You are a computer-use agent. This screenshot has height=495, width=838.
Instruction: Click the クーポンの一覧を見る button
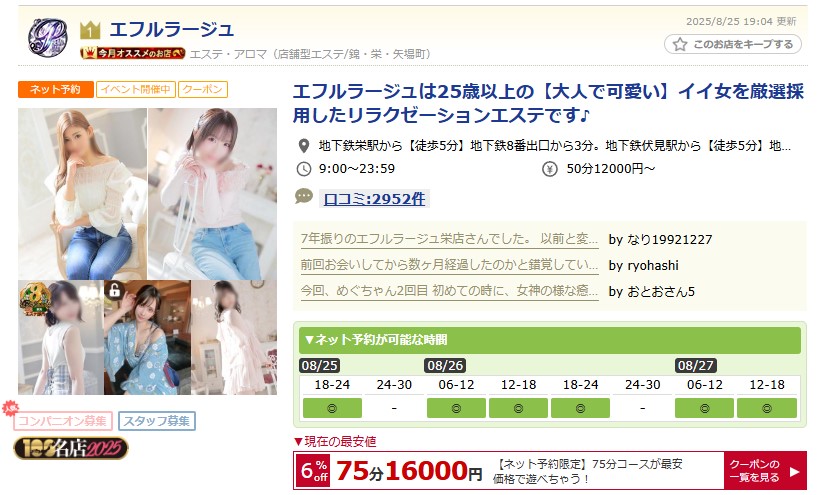(x=765, y=471)
